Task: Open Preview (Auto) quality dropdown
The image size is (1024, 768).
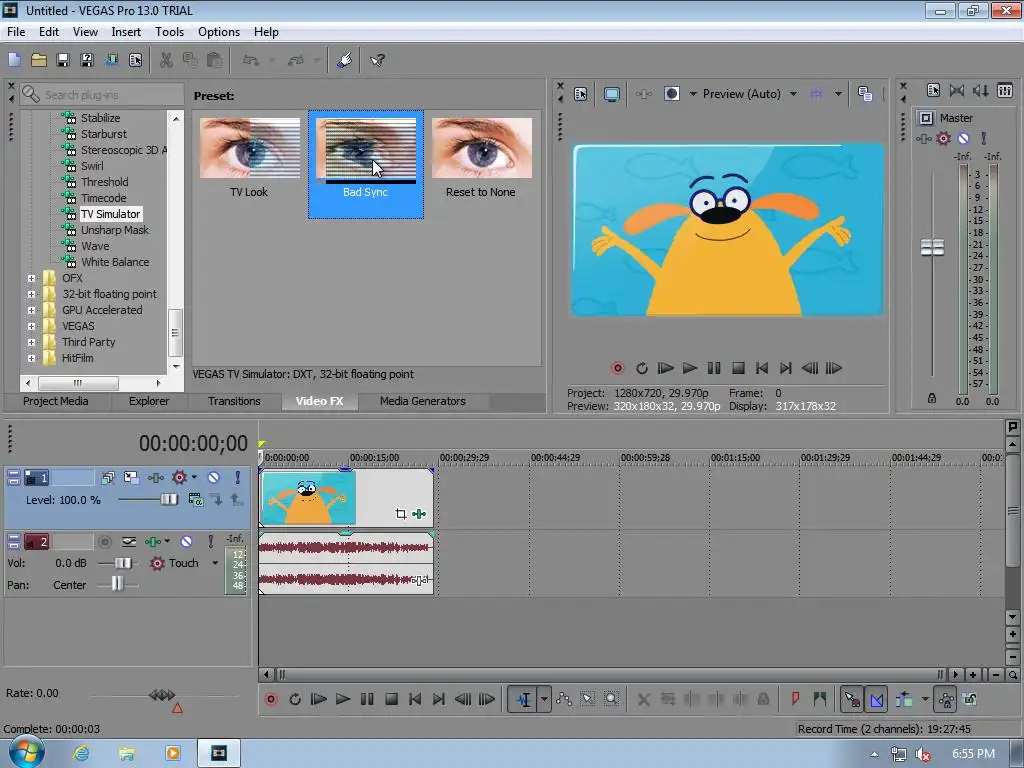Action: (x=793, y=94)
